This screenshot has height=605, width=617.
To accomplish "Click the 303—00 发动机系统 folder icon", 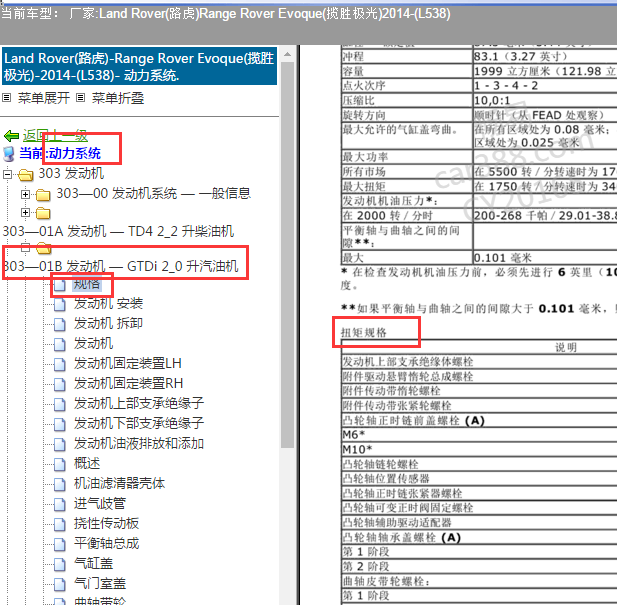I will coord(43,194).
